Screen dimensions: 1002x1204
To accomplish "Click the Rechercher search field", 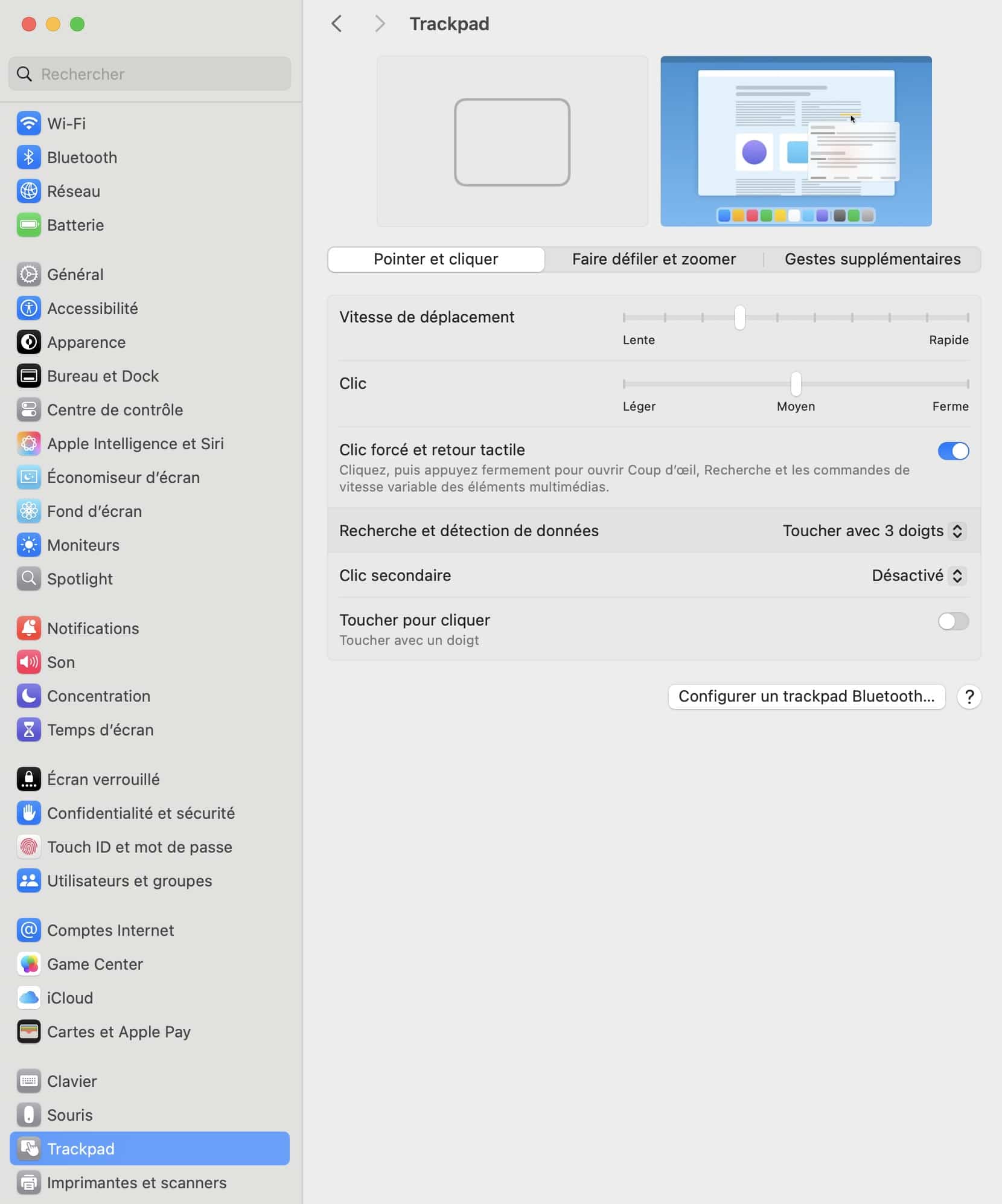I will click(x=148, y=74).
